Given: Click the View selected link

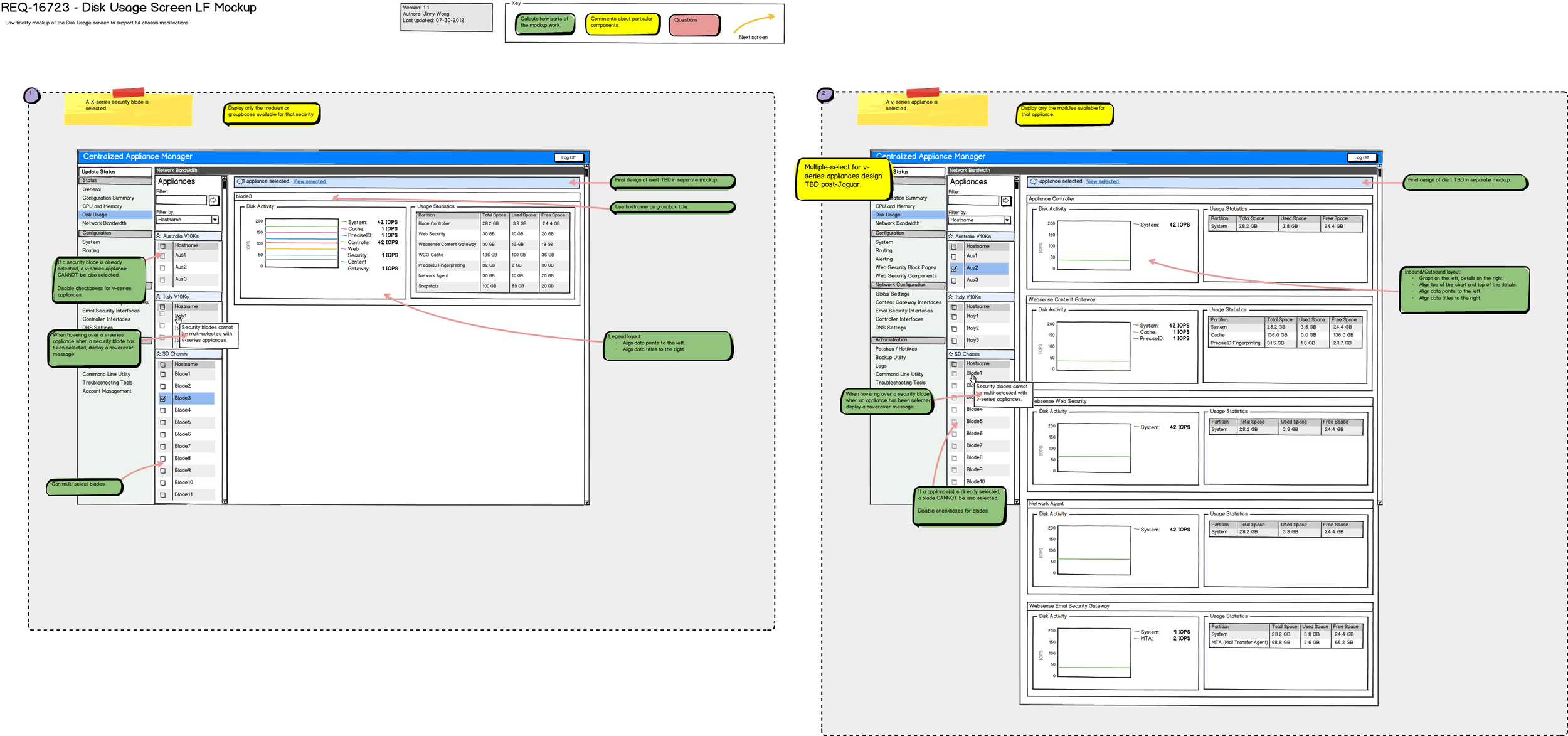Looking at the screenshot, I should [x=309, y=181].
